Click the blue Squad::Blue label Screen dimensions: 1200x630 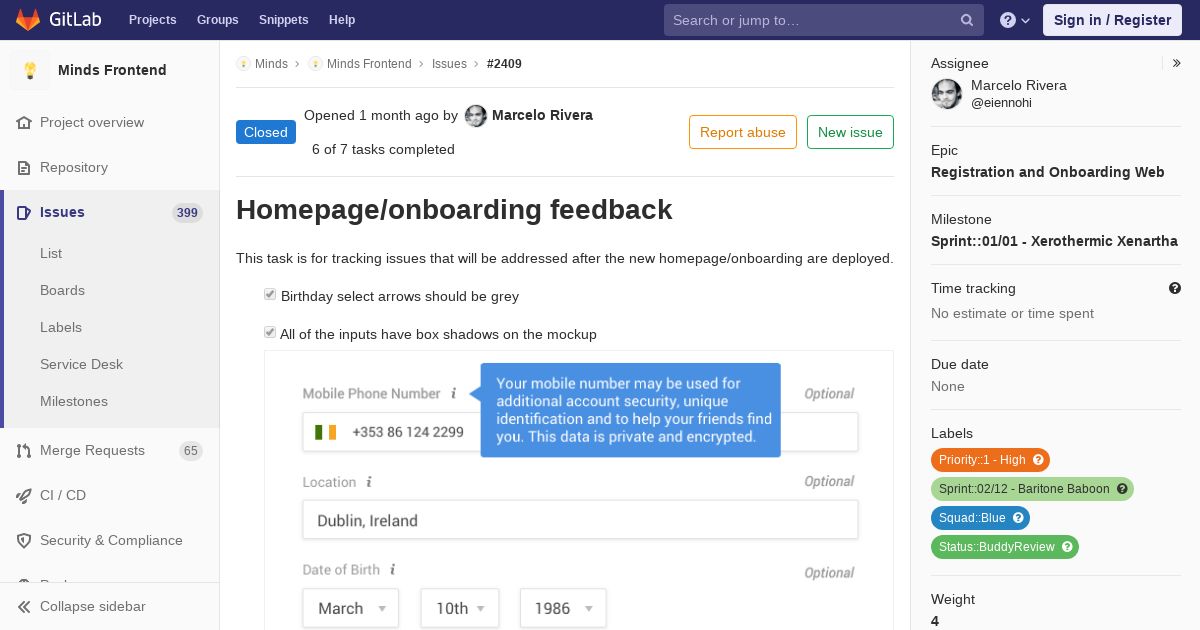(x=980, y=518)
